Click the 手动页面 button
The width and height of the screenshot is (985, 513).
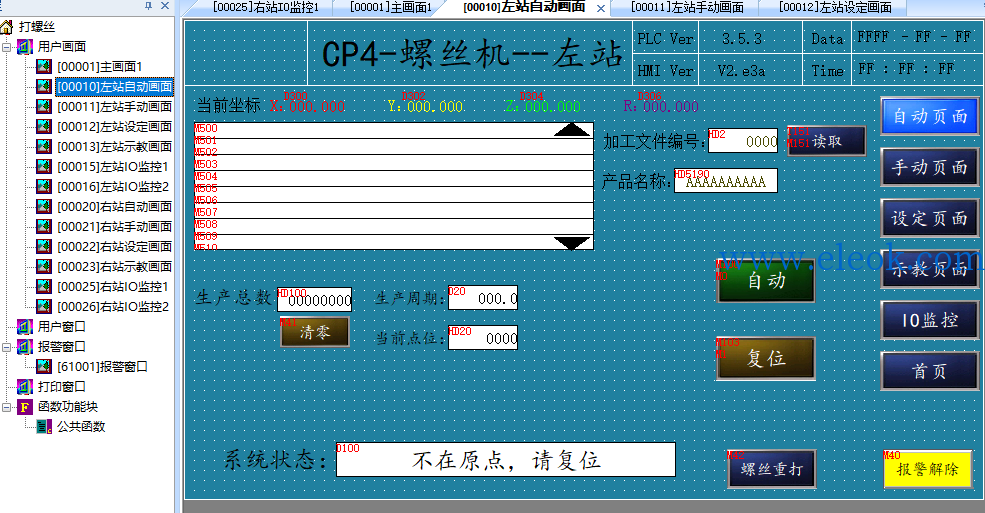click(930, 167)
